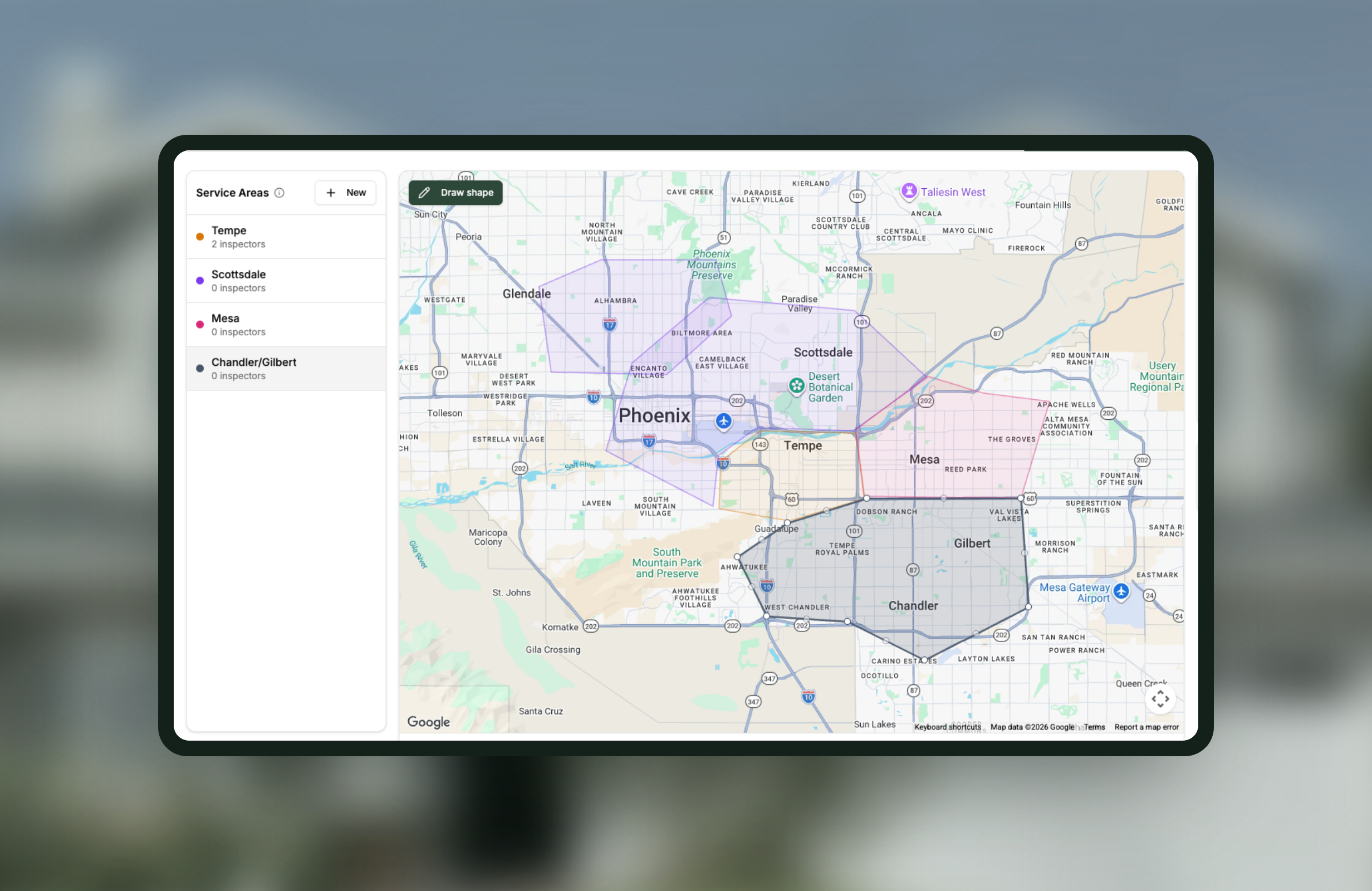Click the Mesa Gateway Airport icon

(x=1121, y=591)
